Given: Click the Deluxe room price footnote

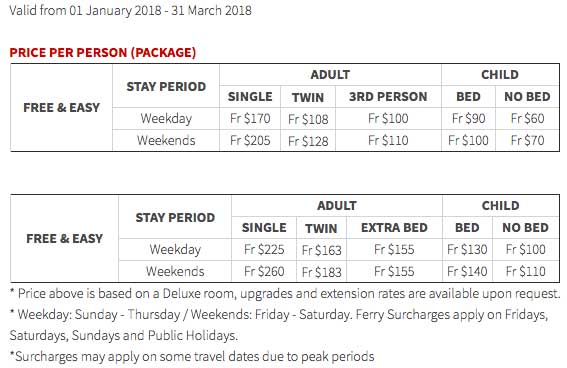Looking at the screenshot, I should (x=285, y=294).
